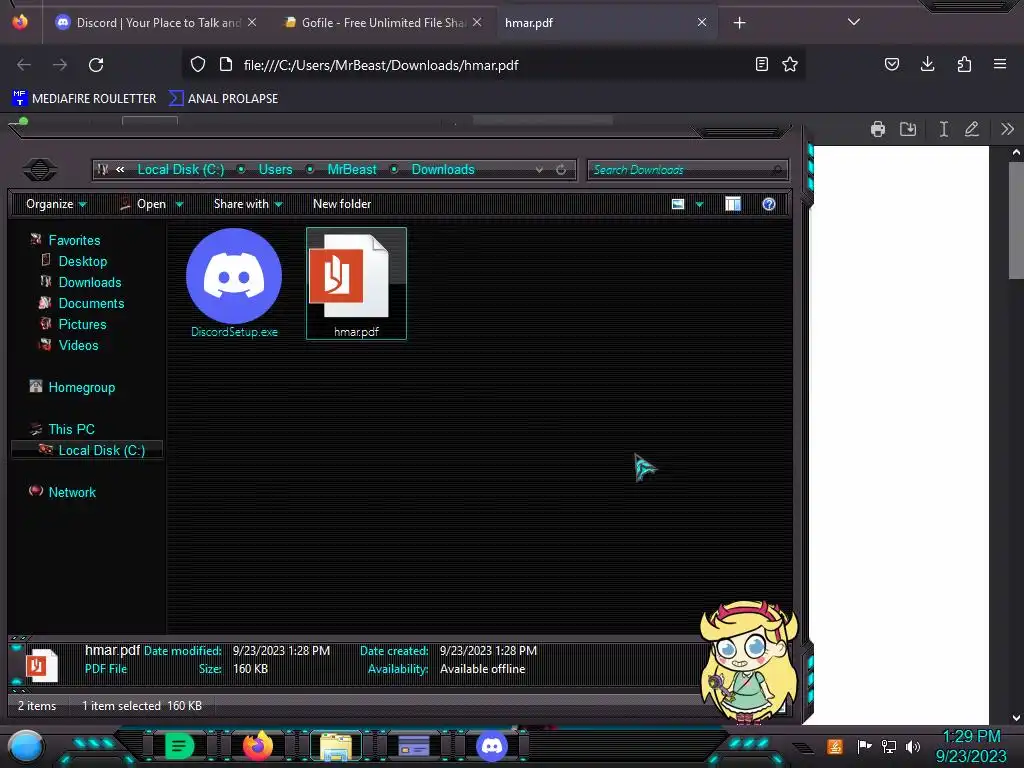Switch to the Discord browser tab

click(x=157, y=22)
